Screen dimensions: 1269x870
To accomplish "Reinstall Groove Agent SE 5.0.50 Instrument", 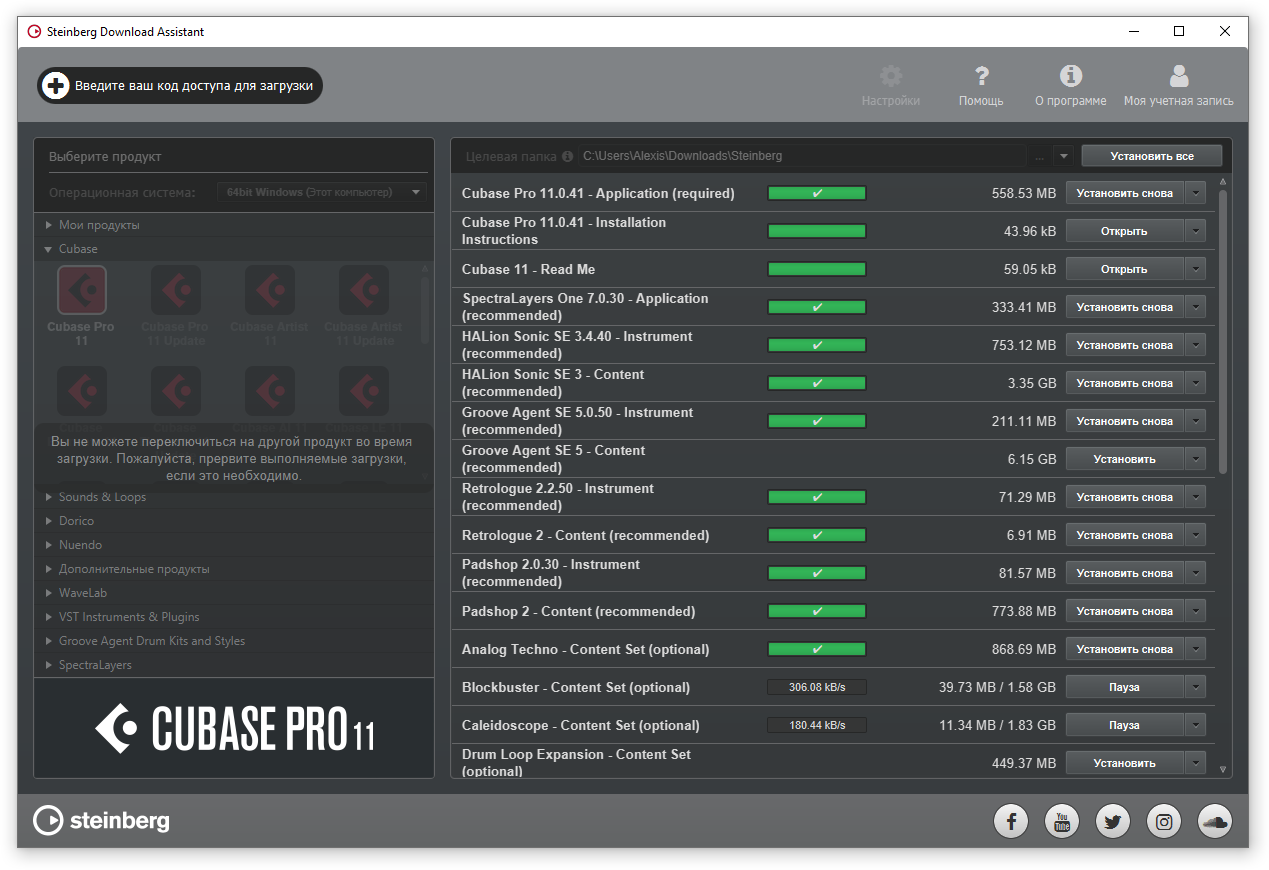I will [1125, 421].
